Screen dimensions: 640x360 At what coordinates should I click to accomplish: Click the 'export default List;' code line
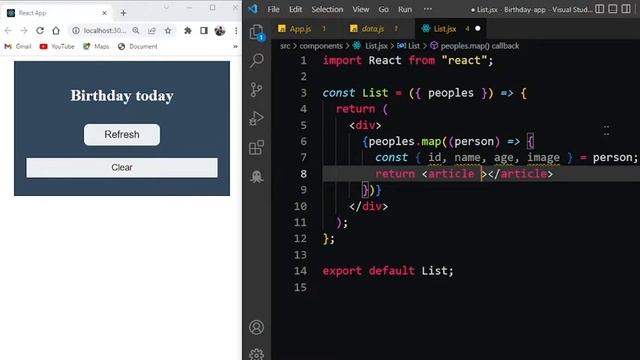(x=388, y=271)
